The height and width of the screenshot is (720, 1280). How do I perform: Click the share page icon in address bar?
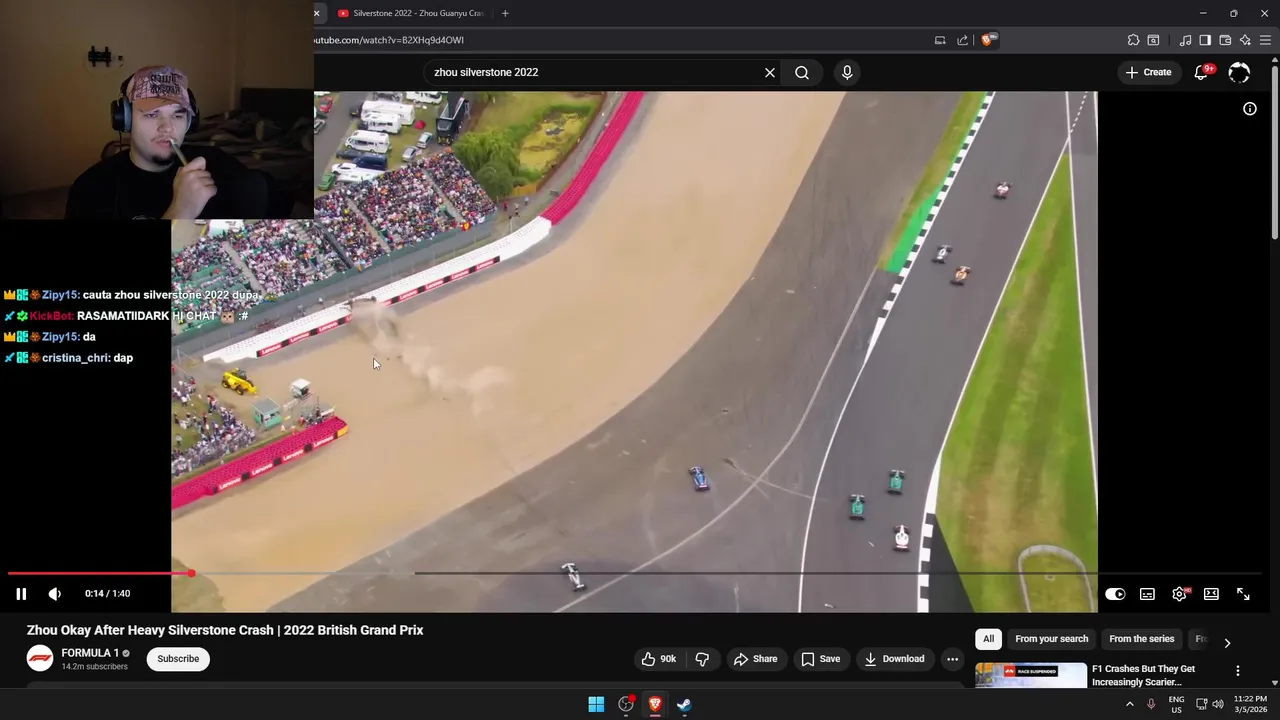[x=962, y=40]
